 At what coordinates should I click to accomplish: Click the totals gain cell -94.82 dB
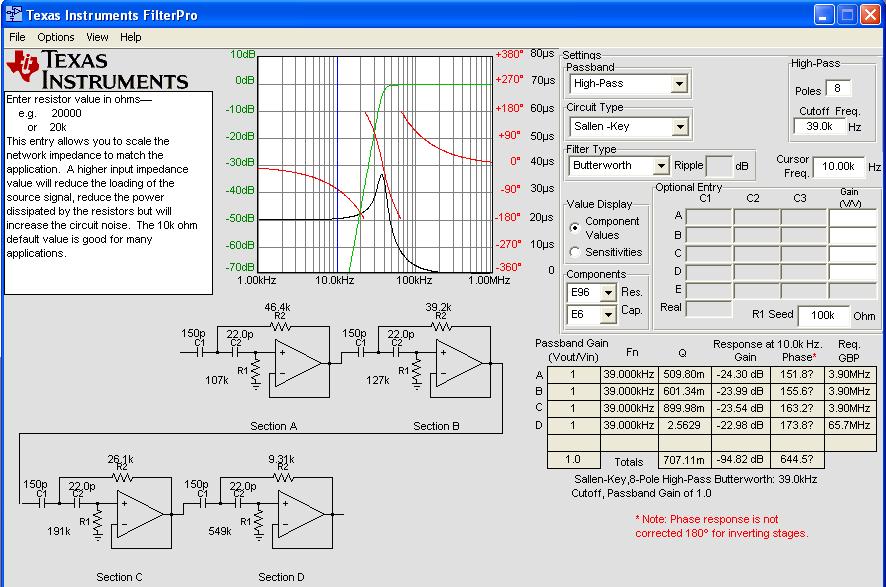[x=740, y=460]
